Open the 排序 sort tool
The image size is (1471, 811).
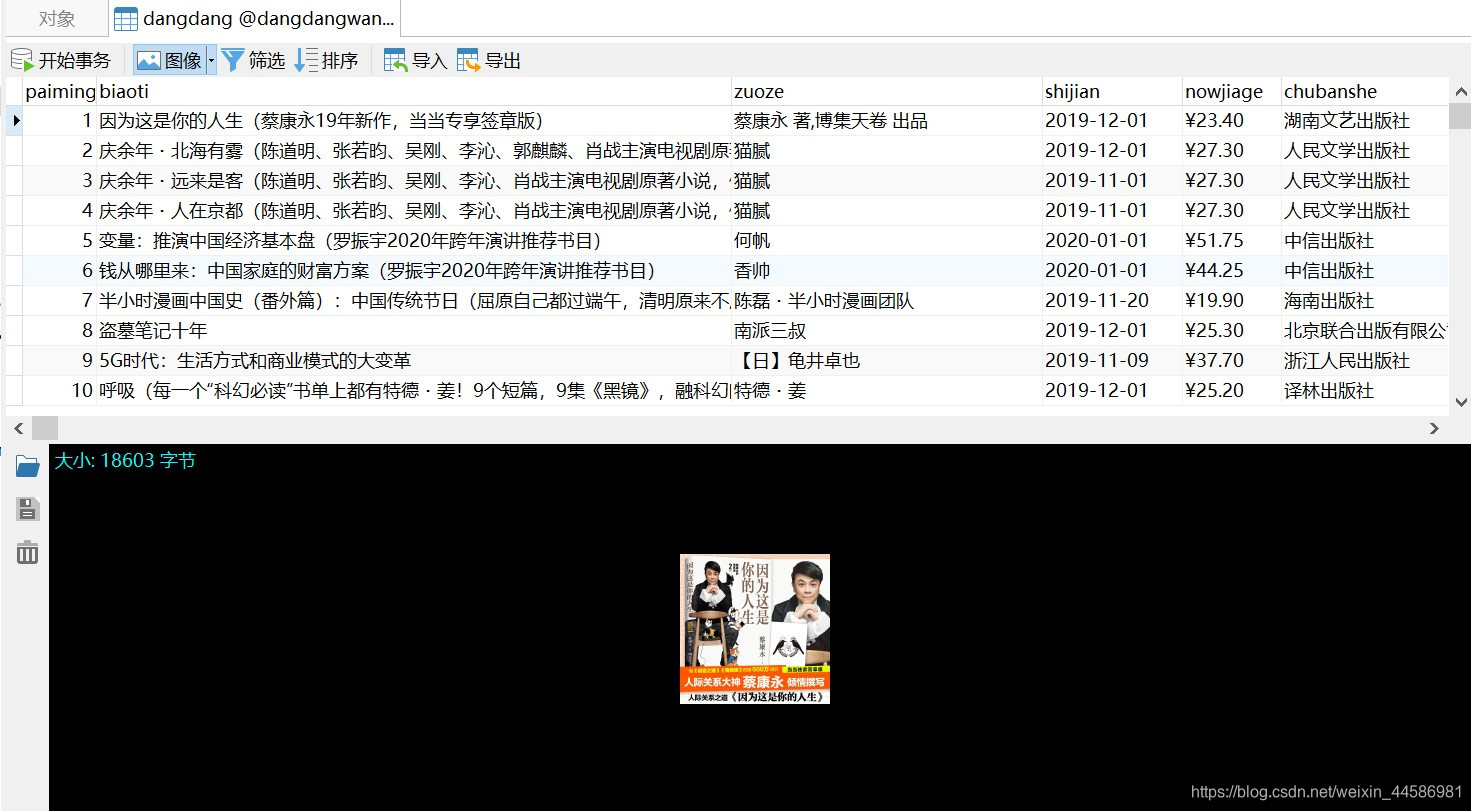(326, 61)
